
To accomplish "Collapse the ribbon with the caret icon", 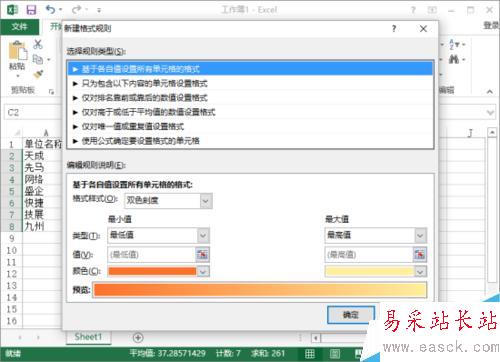I will [x=490, y=91].
